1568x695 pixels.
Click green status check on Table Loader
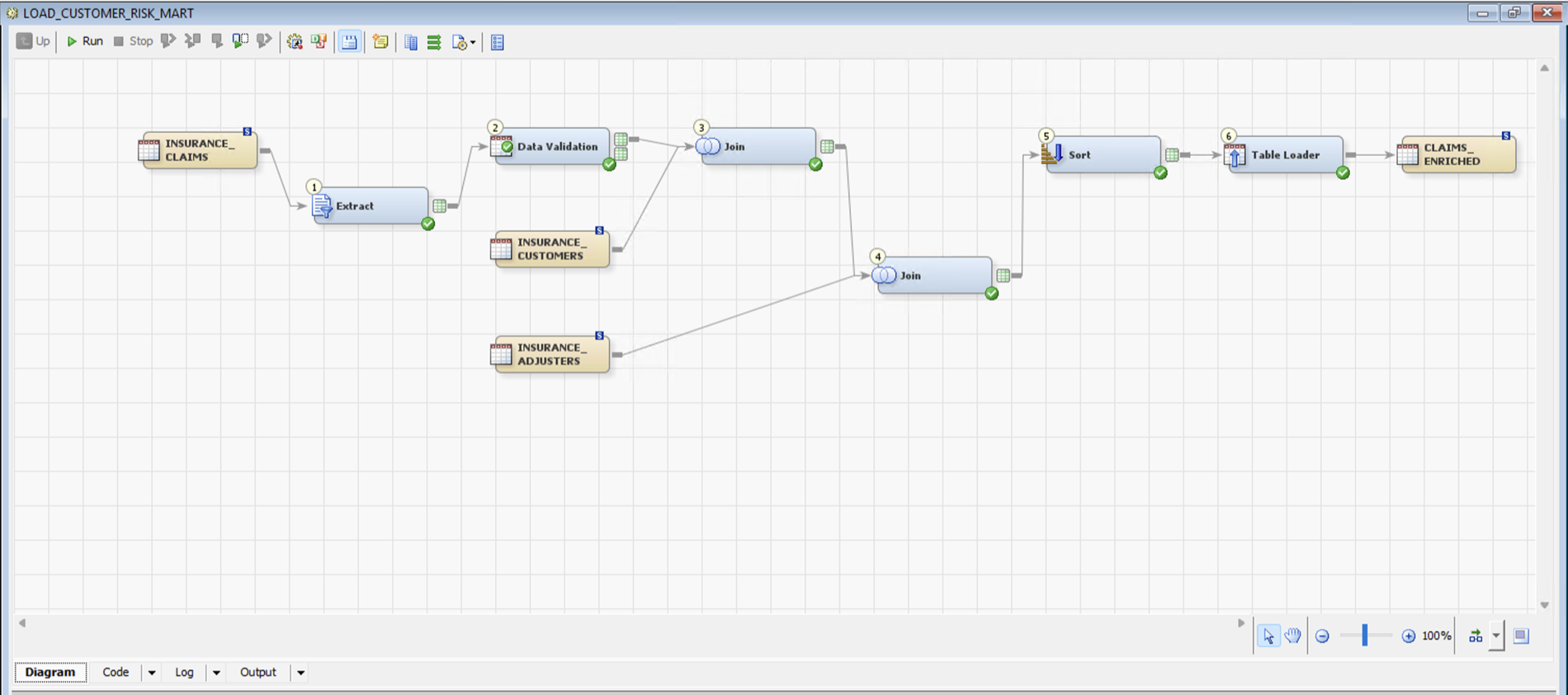point(1343,173)
